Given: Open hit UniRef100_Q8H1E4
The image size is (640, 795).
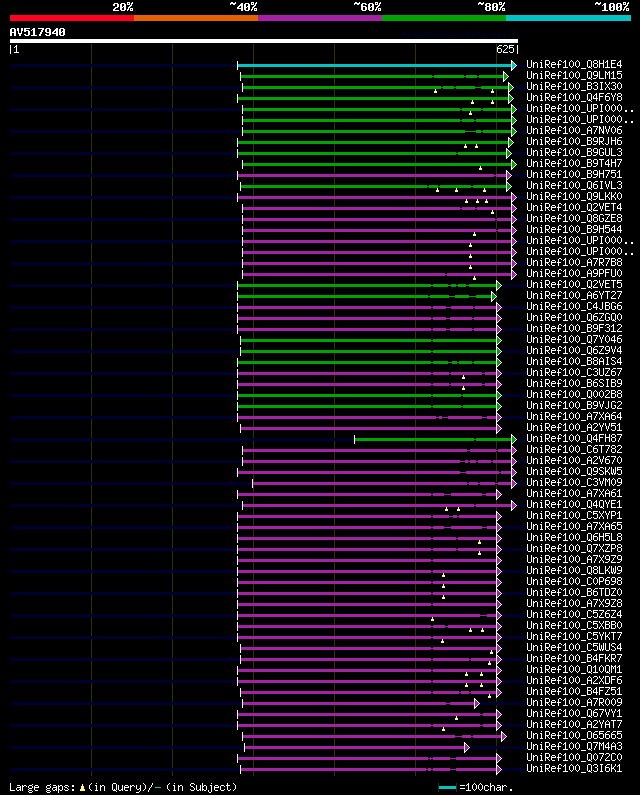Looking at the screenshot, I should coord(574,64).
